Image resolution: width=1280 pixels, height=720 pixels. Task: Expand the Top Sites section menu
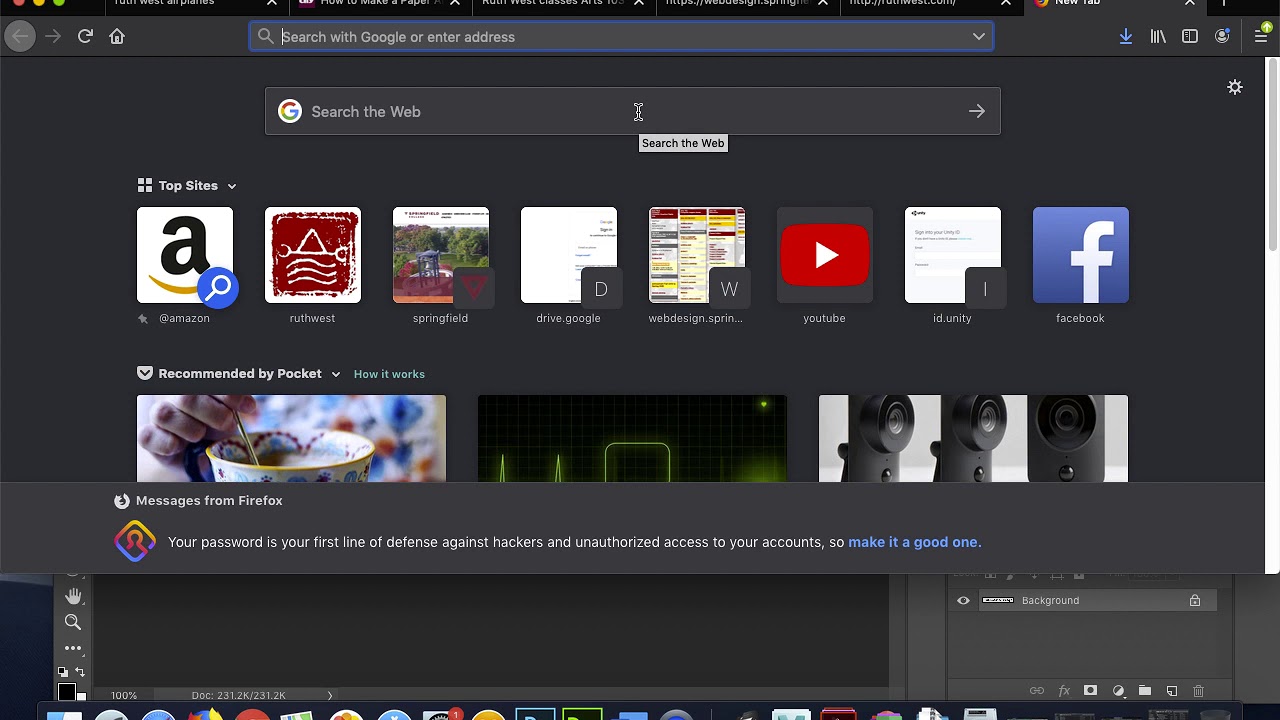click(232, 186)
